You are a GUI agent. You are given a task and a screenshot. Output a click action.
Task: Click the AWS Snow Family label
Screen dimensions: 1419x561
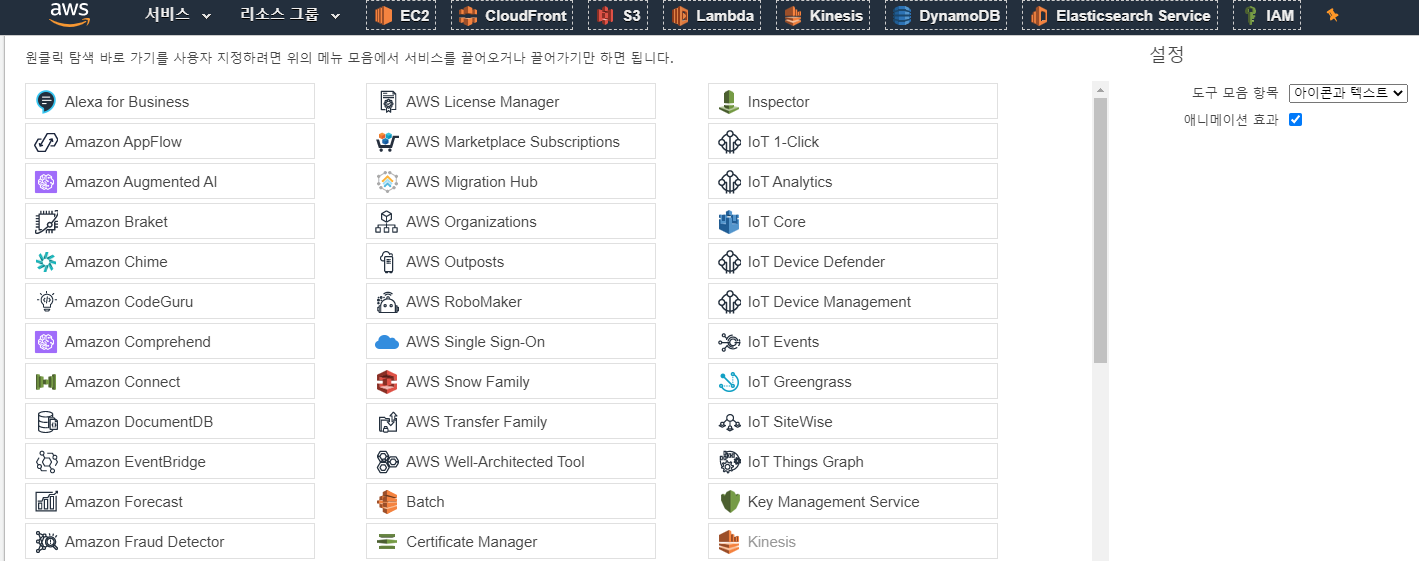468,382
